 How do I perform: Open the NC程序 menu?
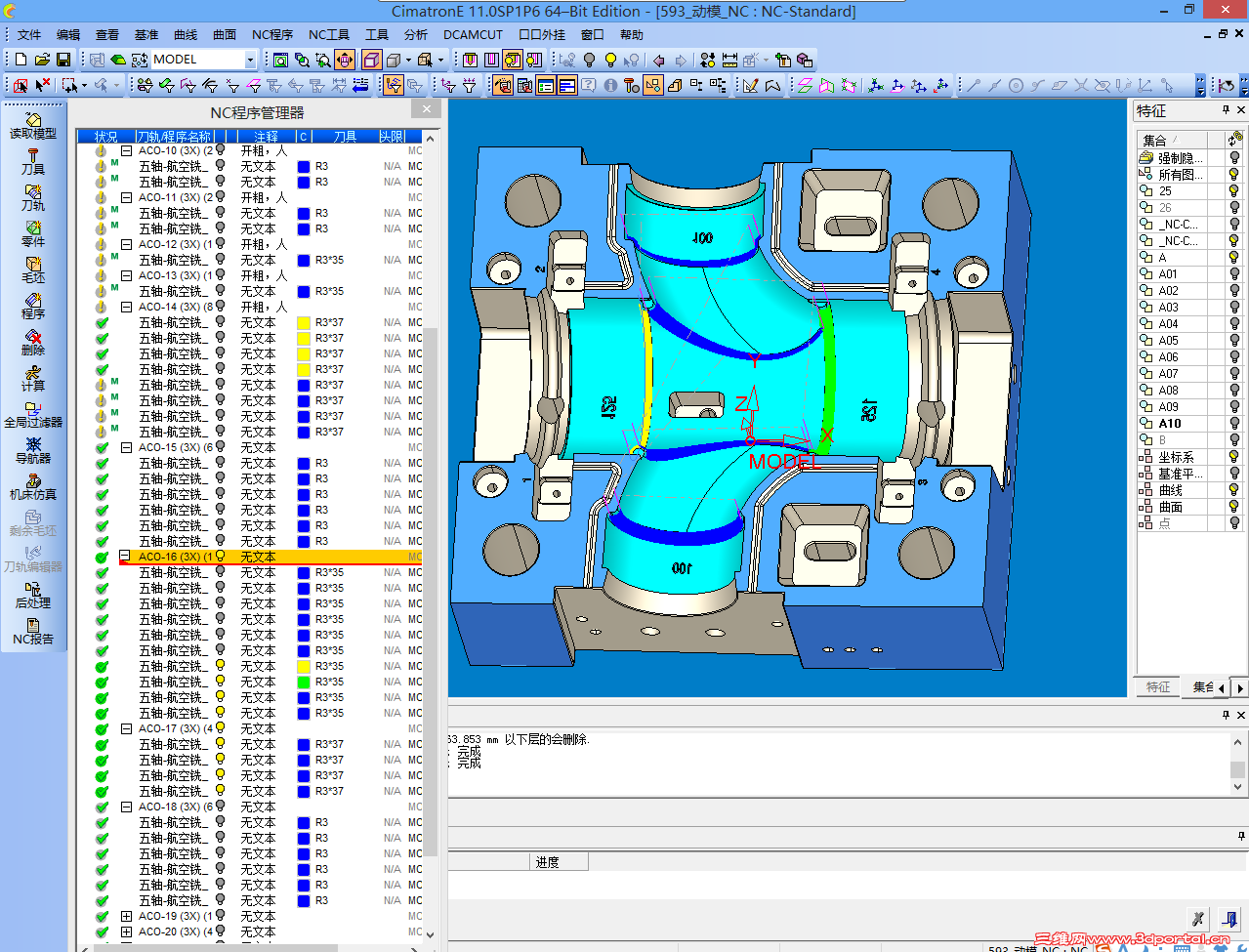click(x=272, y=34)
